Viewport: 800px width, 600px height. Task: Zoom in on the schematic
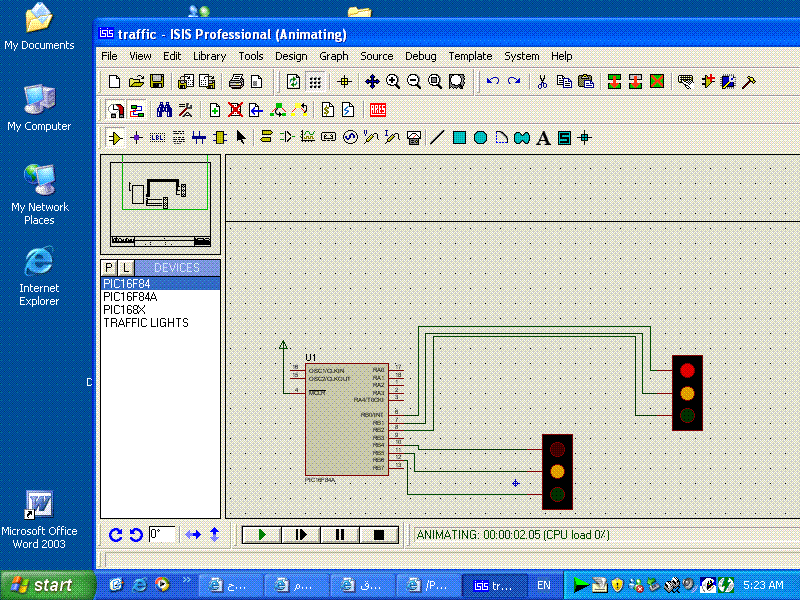[393, 82]
